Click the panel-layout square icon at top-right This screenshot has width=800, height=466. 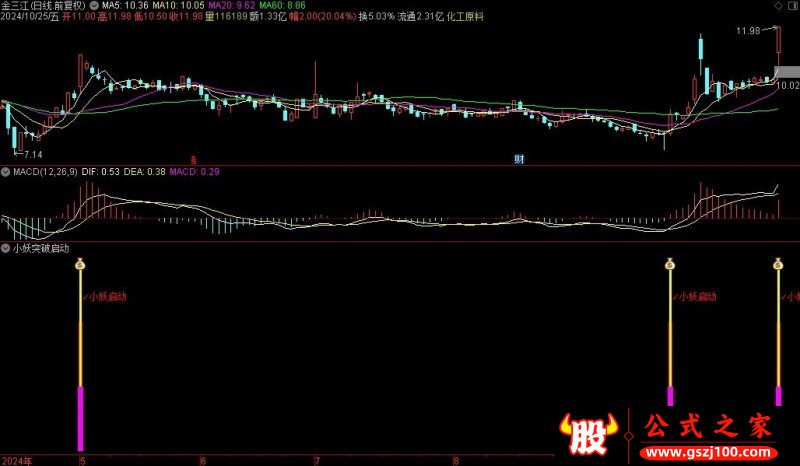(793, 6)
